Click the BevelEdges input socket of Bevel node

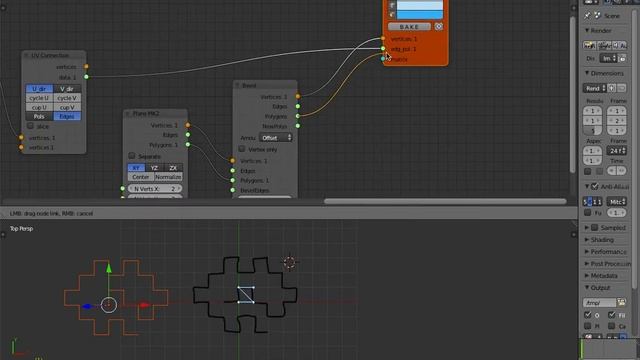tap(233, 190)
